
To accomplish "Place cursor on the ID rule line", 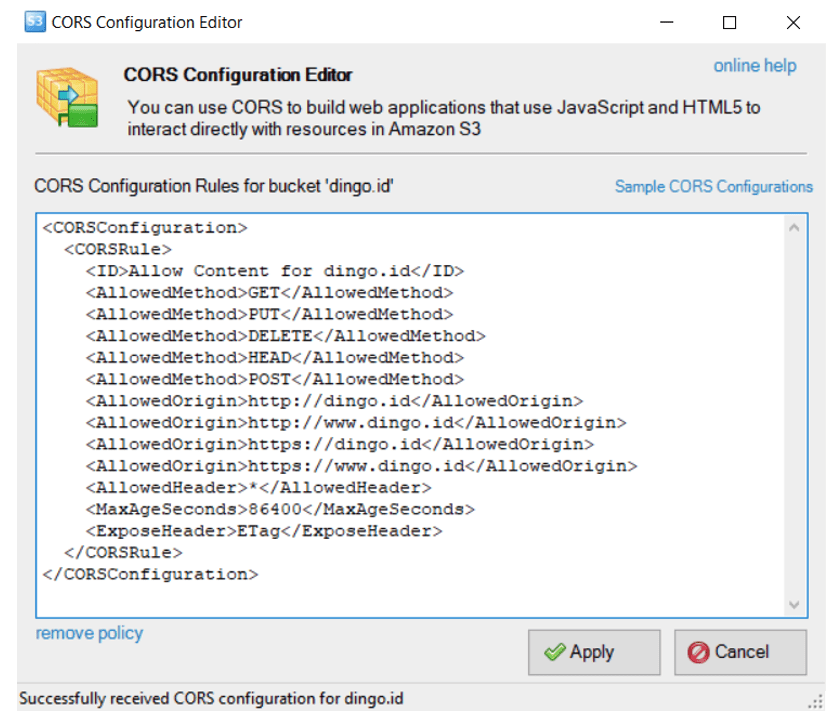I will pos(275,271).
